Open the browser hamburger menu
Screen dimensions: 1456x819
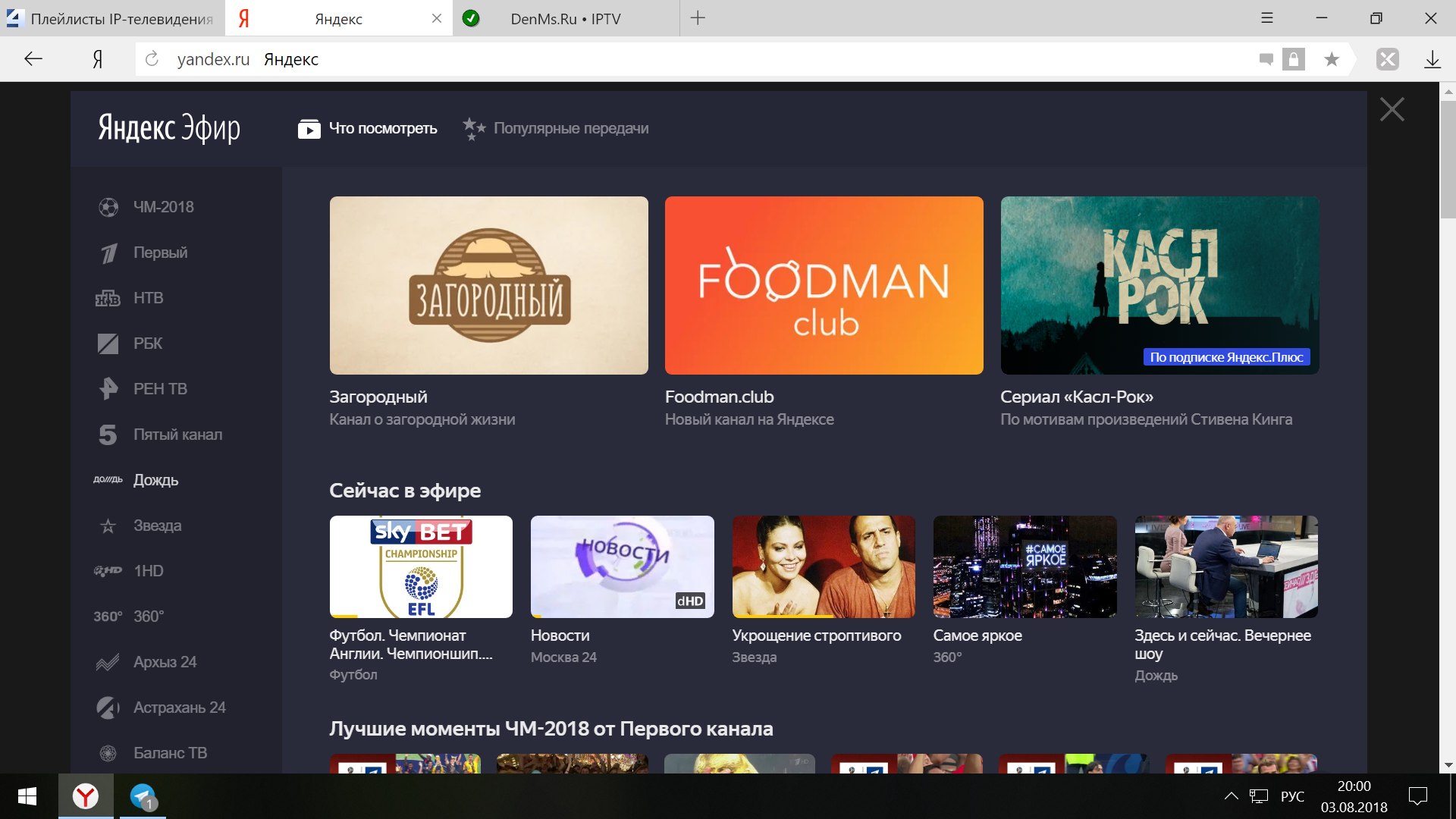coord(1266,18)
